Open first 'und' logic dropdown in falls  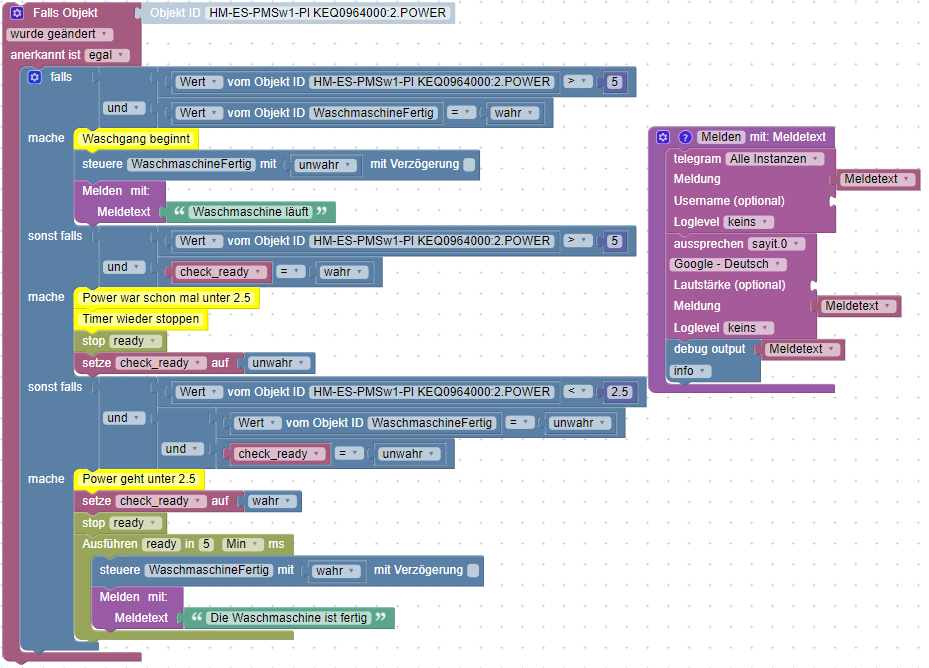point(124,108)
